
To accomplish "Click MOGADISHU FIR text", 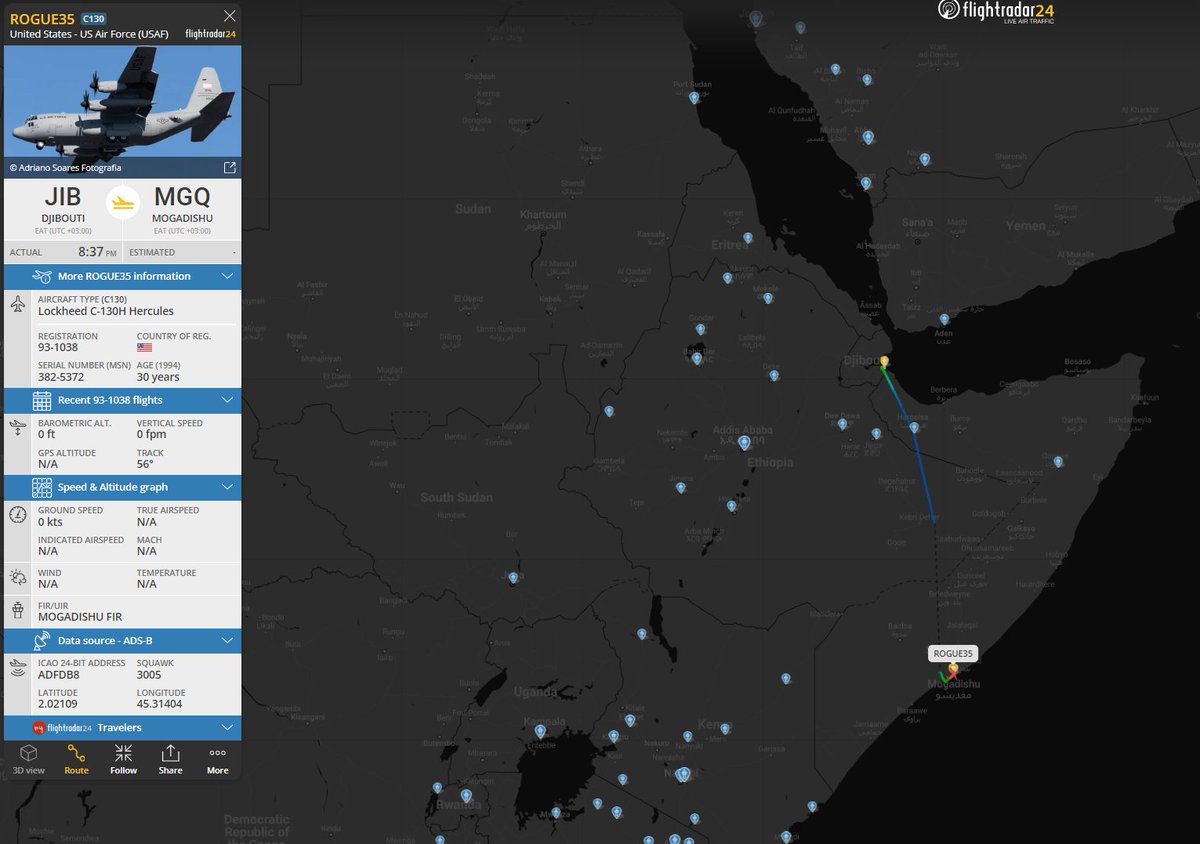I will (x=79, y=617).
